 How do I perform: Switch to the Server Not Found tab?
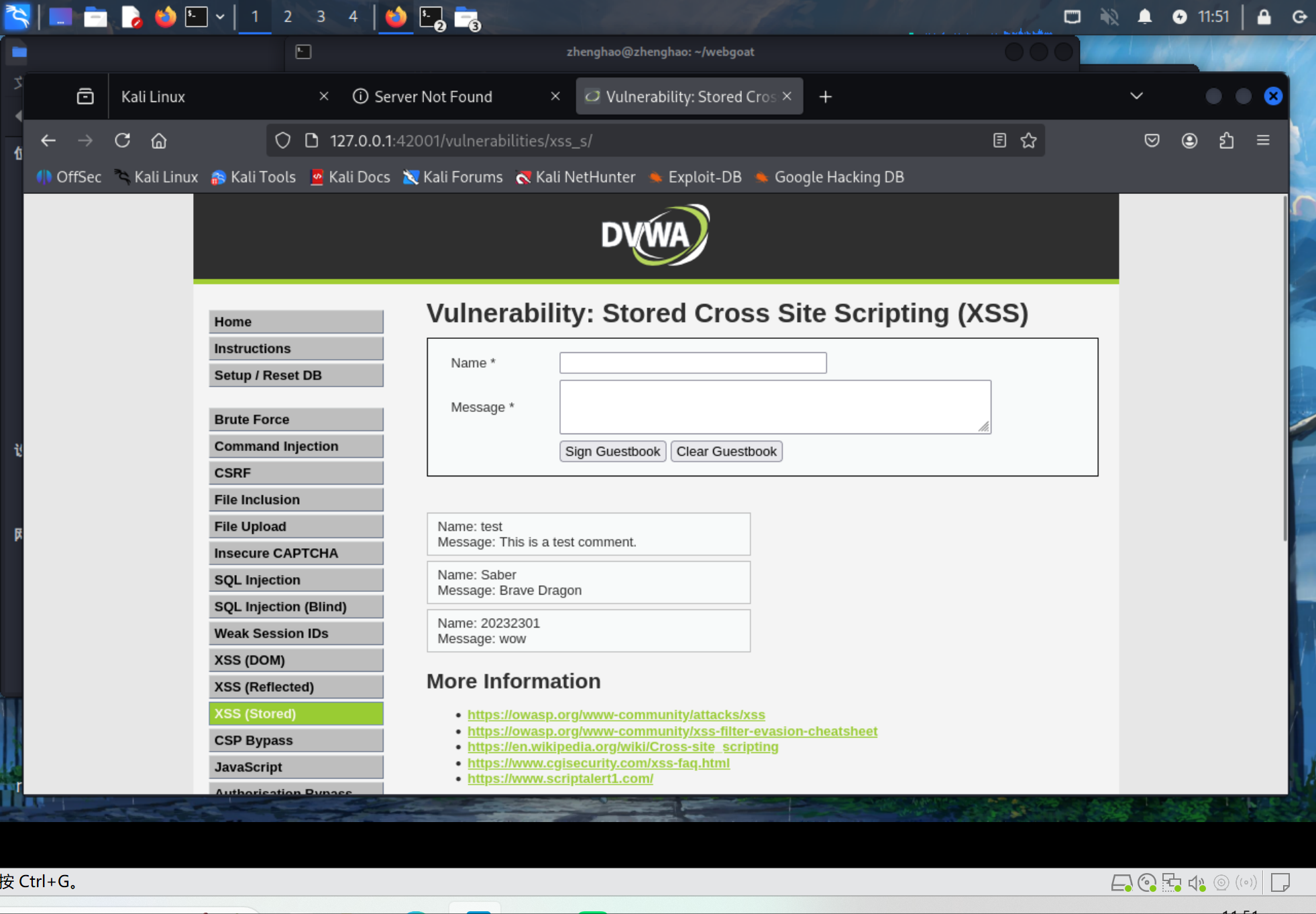pos(433,97)
